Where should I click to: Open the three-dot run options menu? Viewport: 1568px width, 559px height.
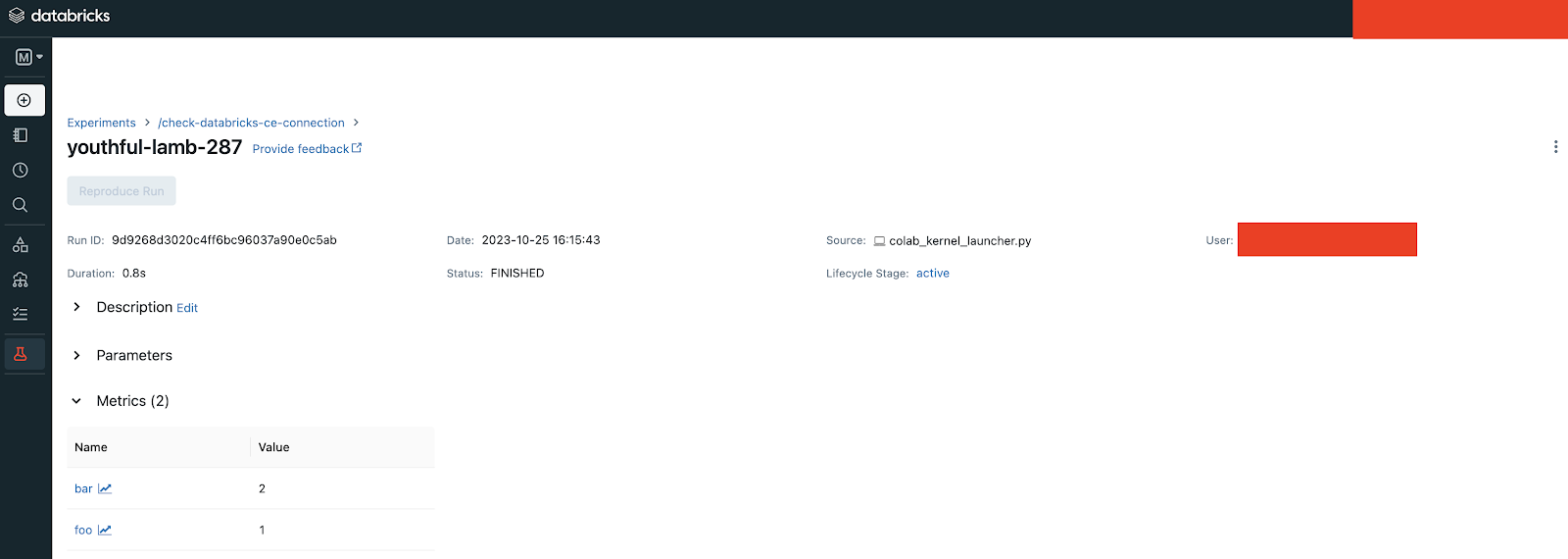[x=1555, y=147]
